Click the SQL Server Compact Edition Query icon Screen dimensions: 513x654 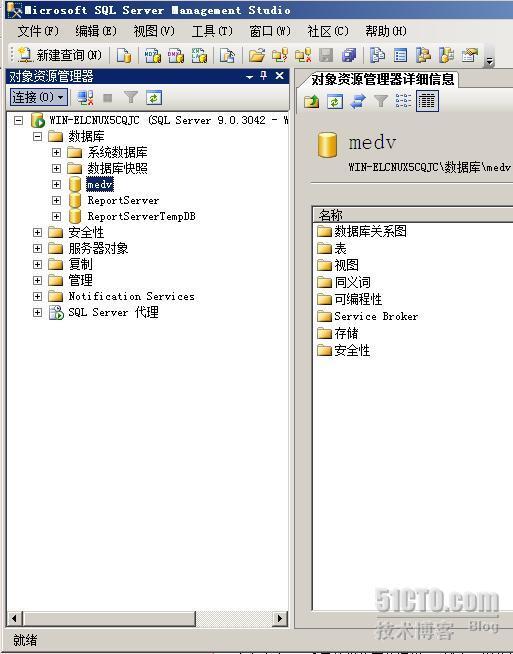[227, 55]
